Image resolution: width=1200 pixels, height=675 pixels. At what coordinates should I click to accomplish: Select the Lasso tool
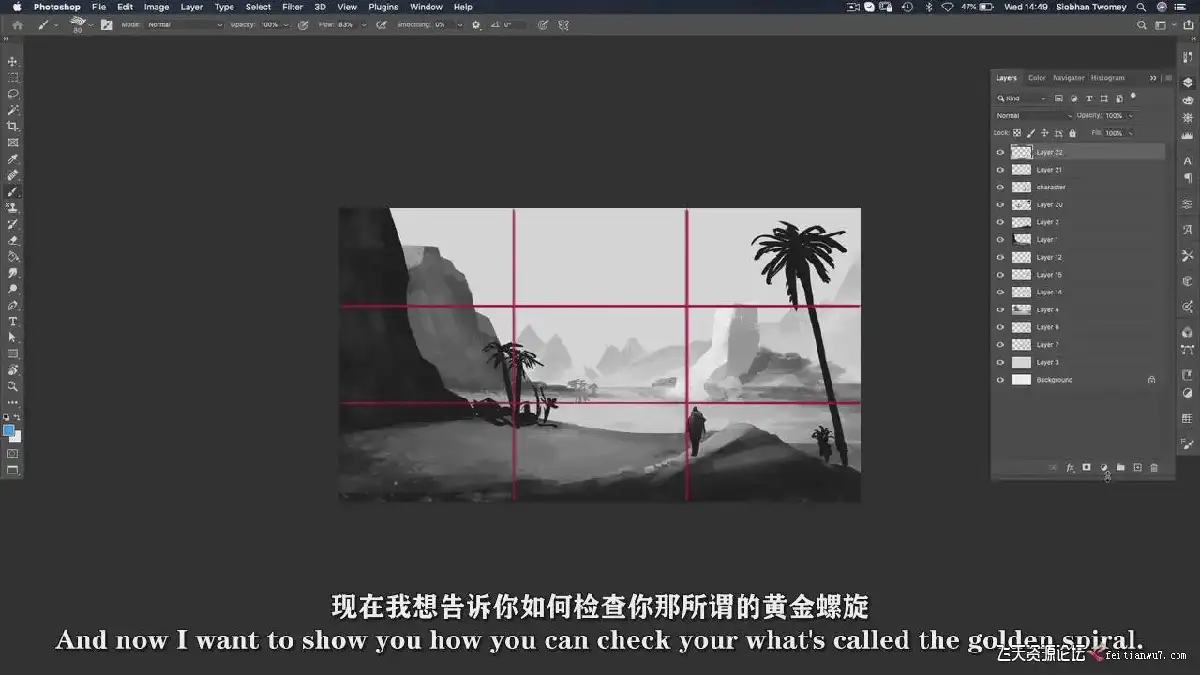coord(13,94)
